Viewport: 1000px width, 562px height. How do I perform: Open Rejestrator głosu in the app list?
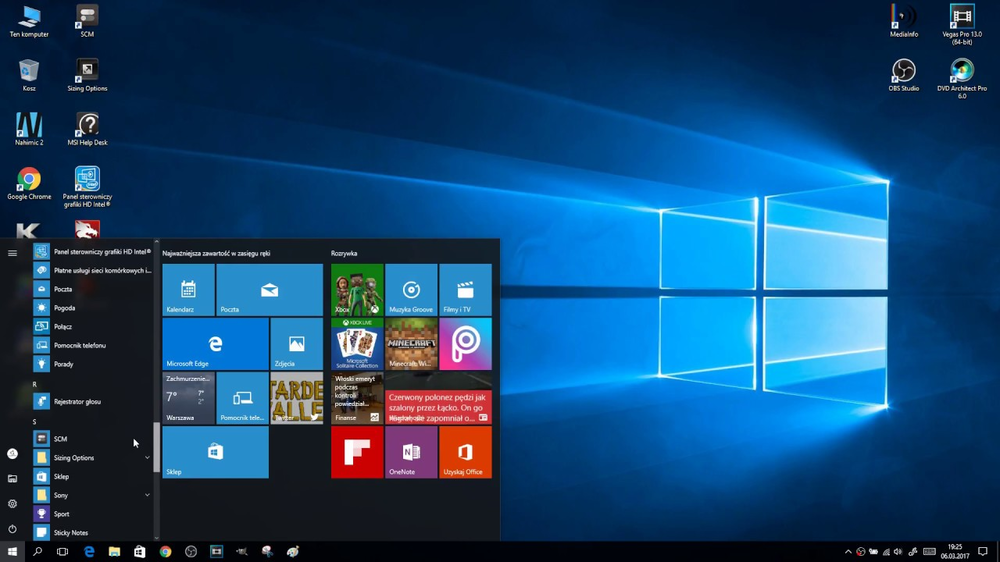(92, 401)
